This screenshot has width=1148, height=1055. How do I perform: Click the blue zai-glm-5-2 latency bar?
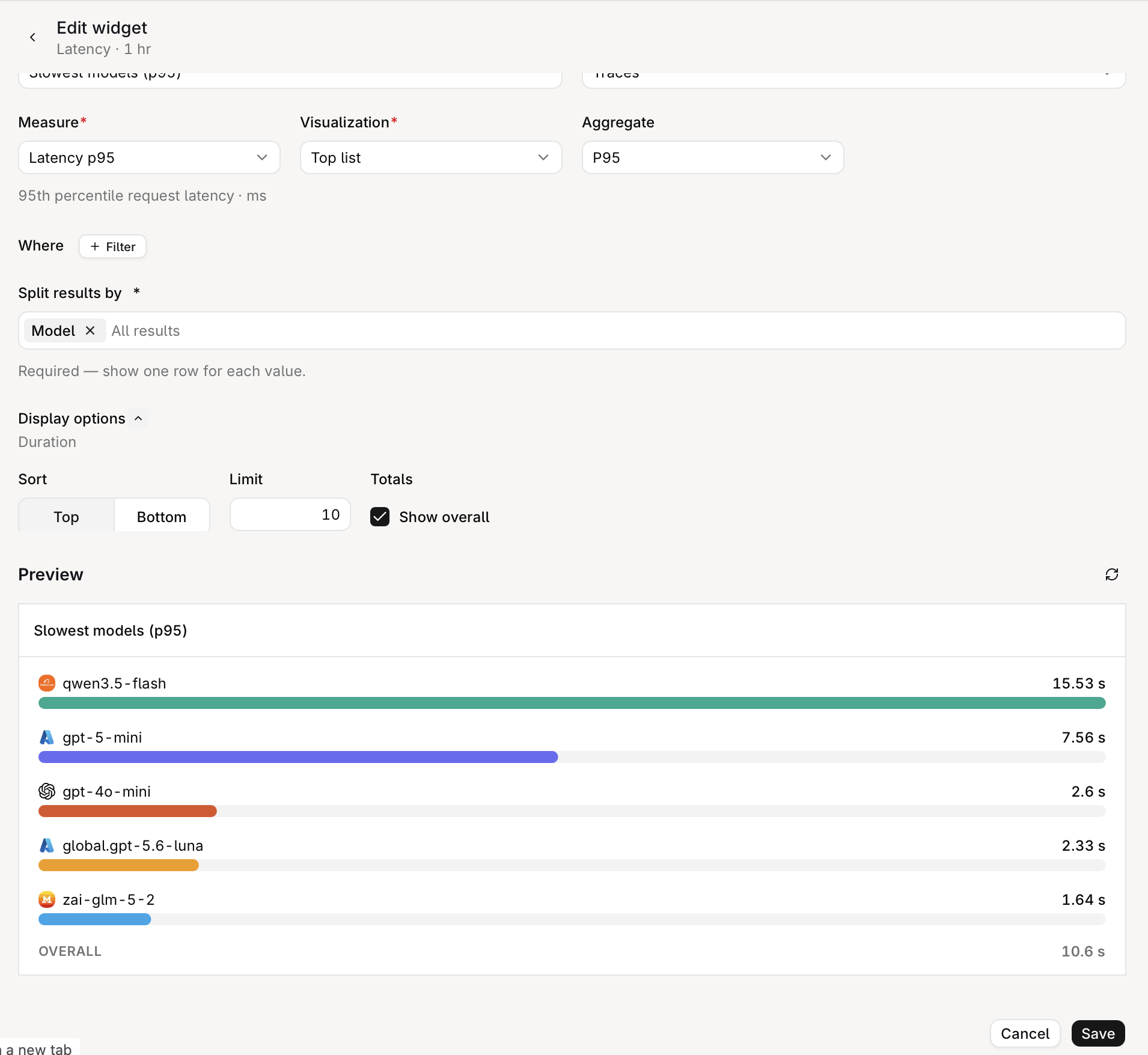point(94,919)
